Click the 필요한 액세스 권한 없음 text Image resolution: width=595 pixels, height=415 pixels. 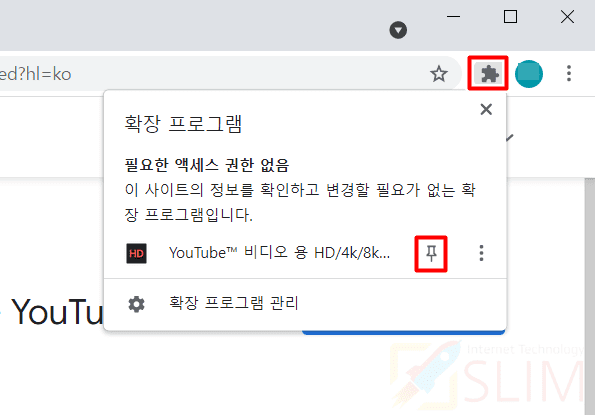tap(207, 165)
